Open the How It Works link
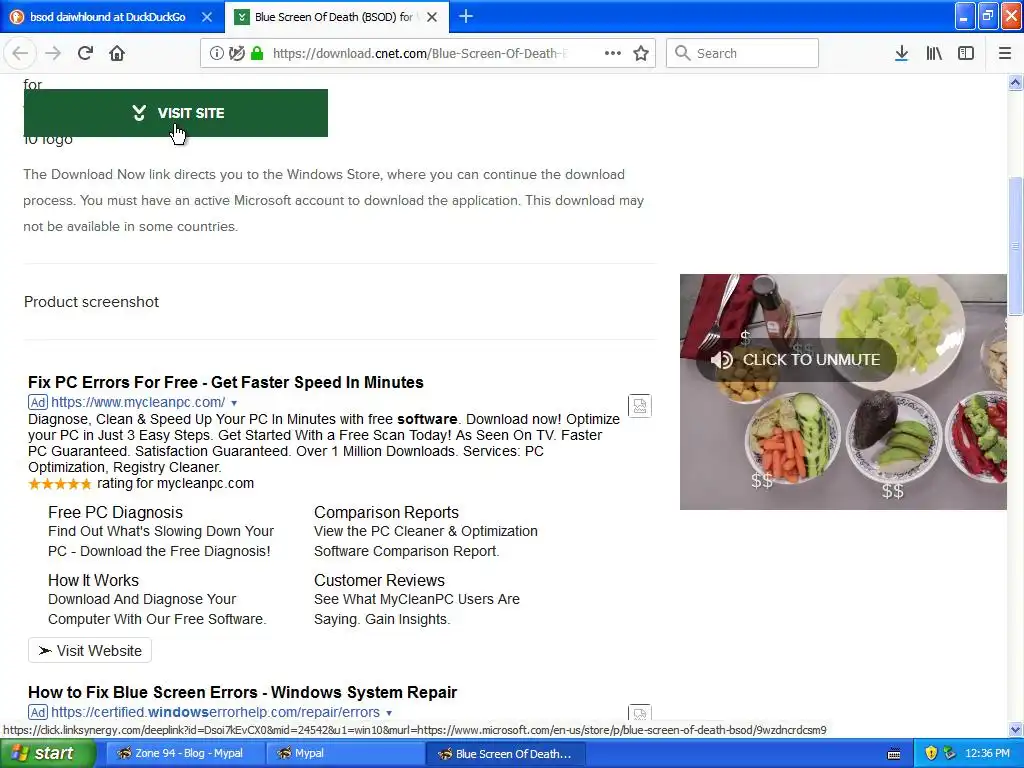This screenshot has height=768, width=1024. point(93,581)
